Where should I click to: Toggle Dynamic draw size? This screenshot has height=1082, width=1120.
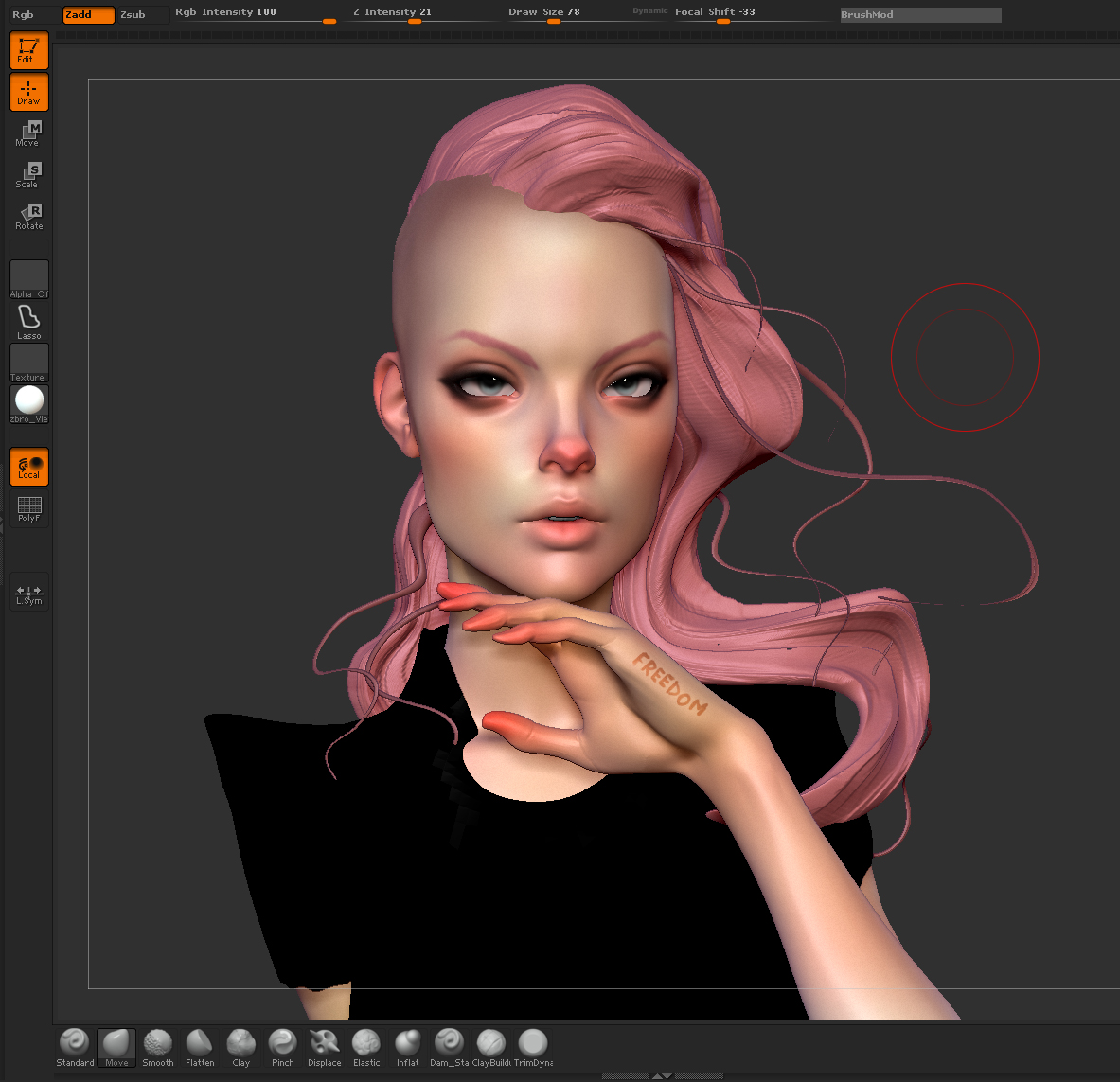pyautogui.click(x=650, y=10)
